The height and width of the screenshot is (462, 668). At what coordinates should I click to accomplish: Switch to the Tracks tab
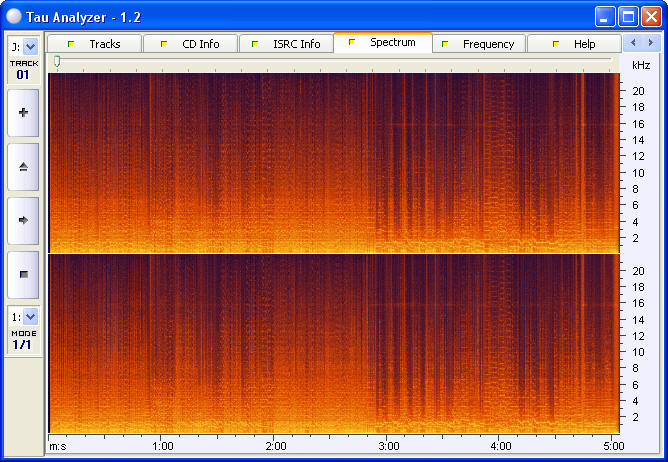95,44
